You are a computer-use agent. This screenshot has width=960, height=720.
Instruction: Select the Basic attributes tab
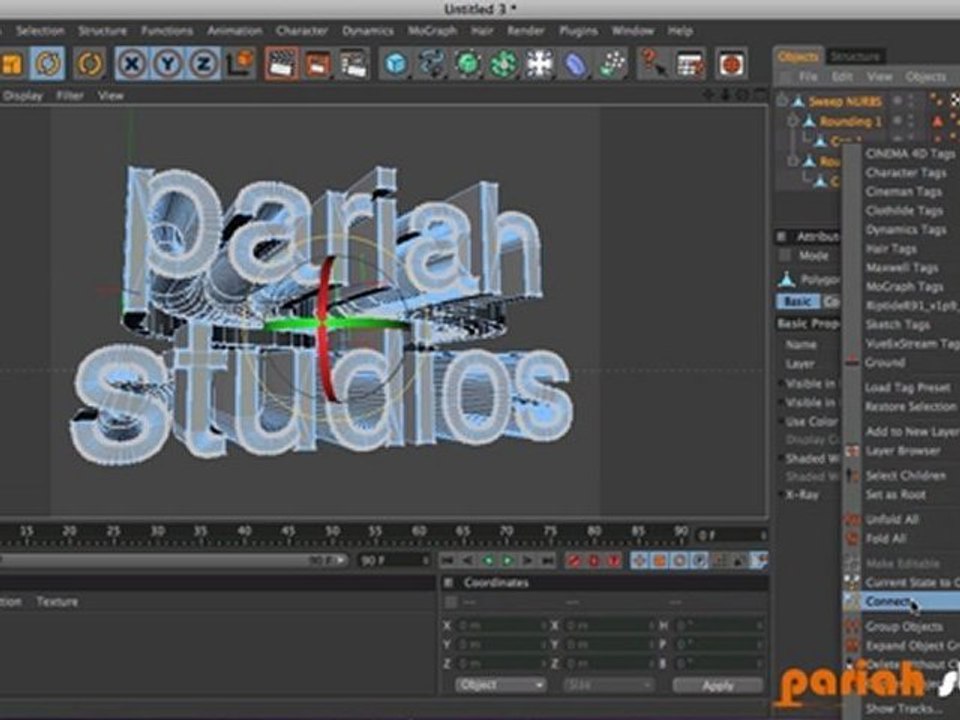pyautogui.click(x=798, y=302)
